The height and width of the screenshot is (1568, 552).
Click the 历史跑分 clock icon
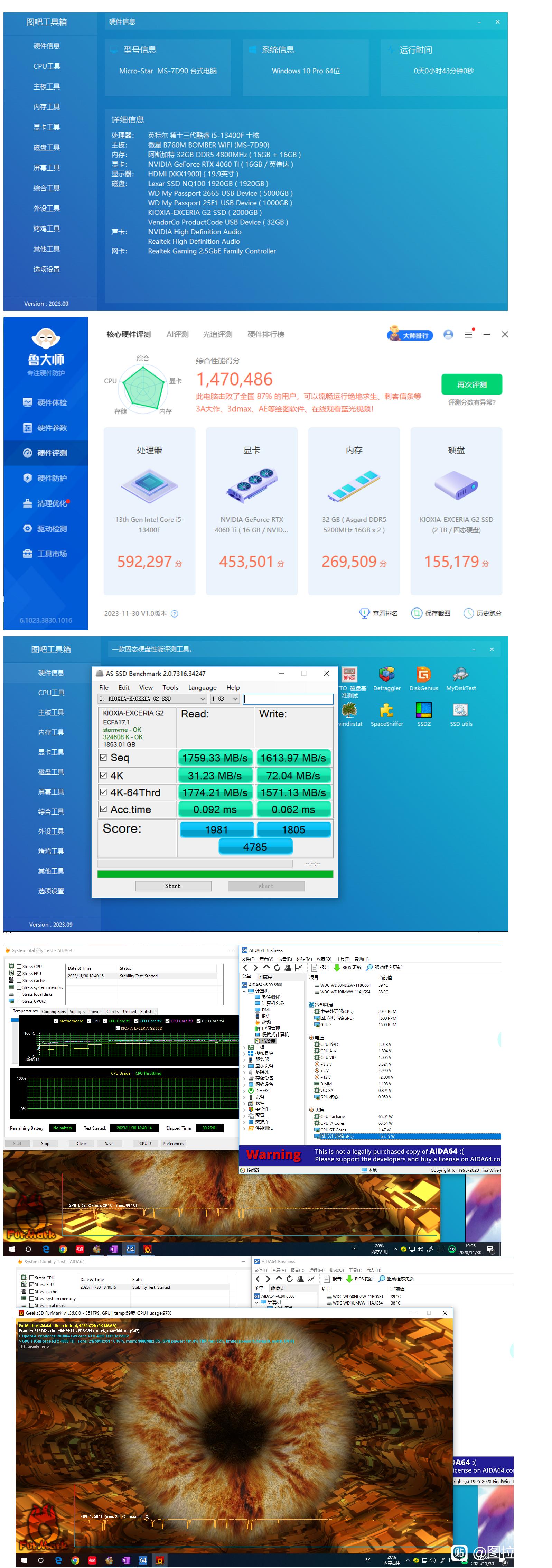(x=469, y=613)
